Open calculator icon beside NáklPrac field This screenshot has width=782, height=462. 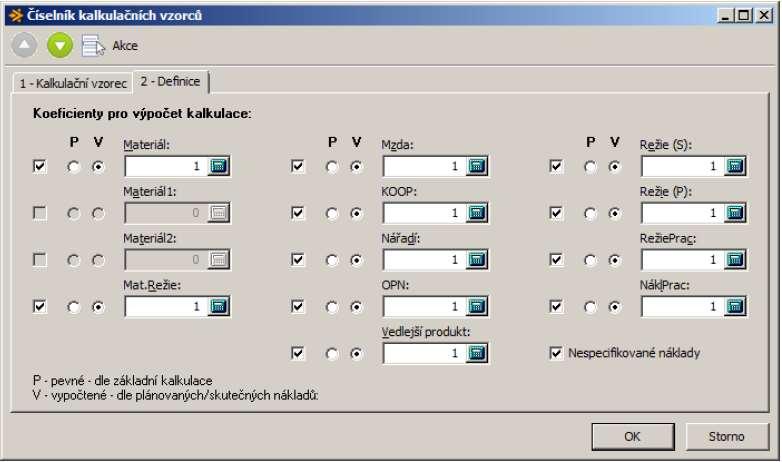(735, 306)
